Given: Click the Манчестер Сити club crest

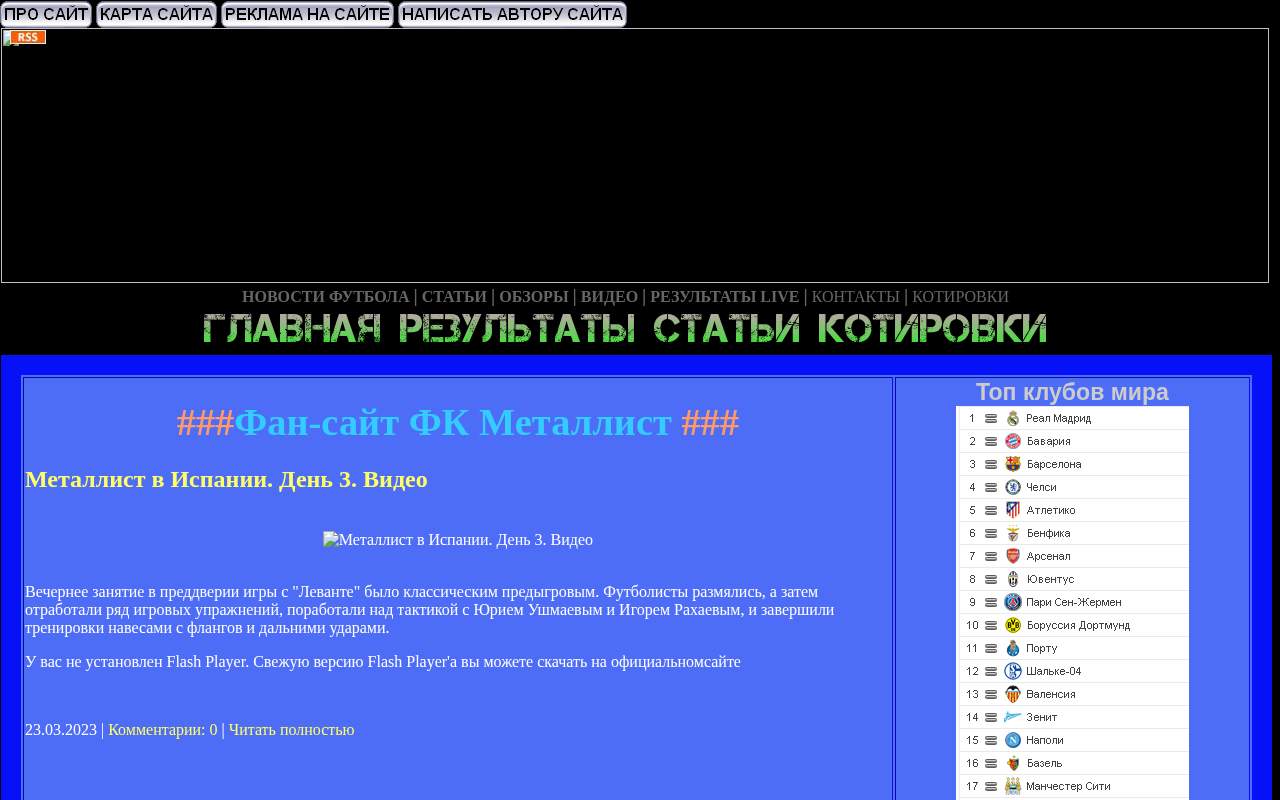Looking at the screenshot, I should [x=1013, y=786].
